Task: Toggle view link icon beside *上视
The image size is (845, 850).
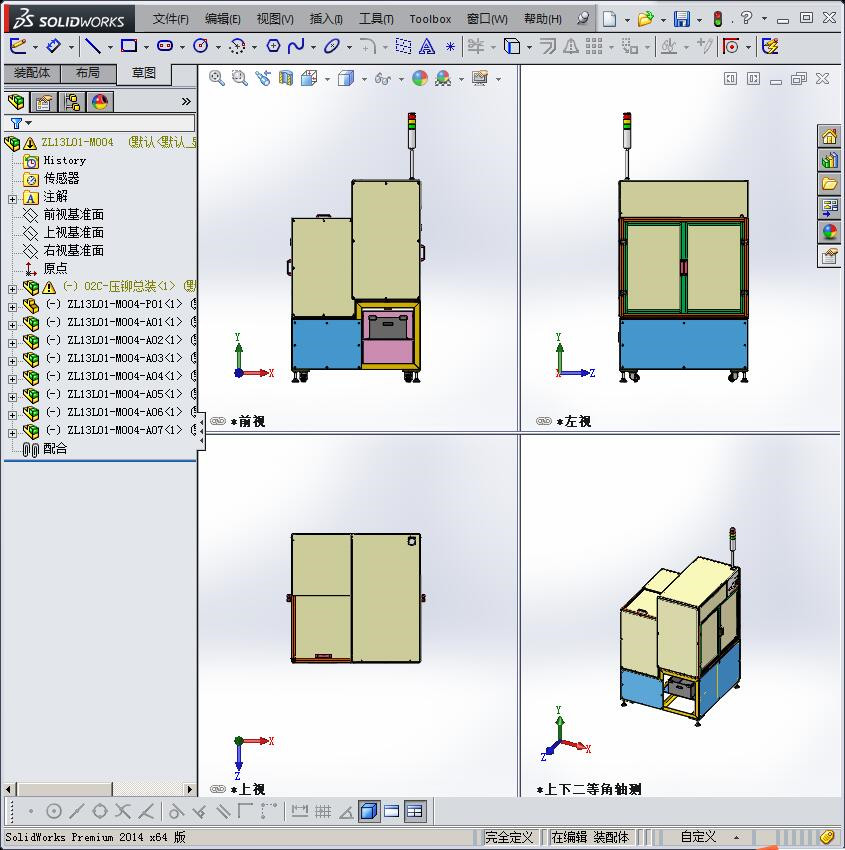Action: 218,789
